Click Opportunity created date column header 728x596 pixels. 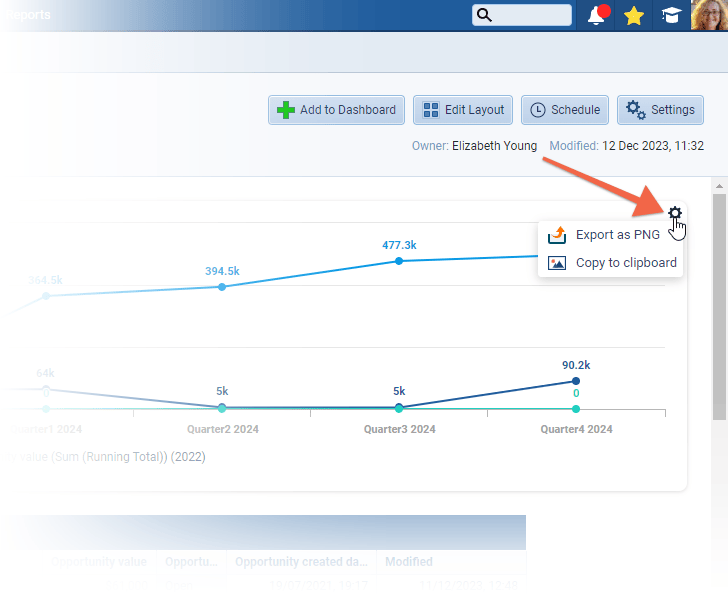(x=300, y=562)
